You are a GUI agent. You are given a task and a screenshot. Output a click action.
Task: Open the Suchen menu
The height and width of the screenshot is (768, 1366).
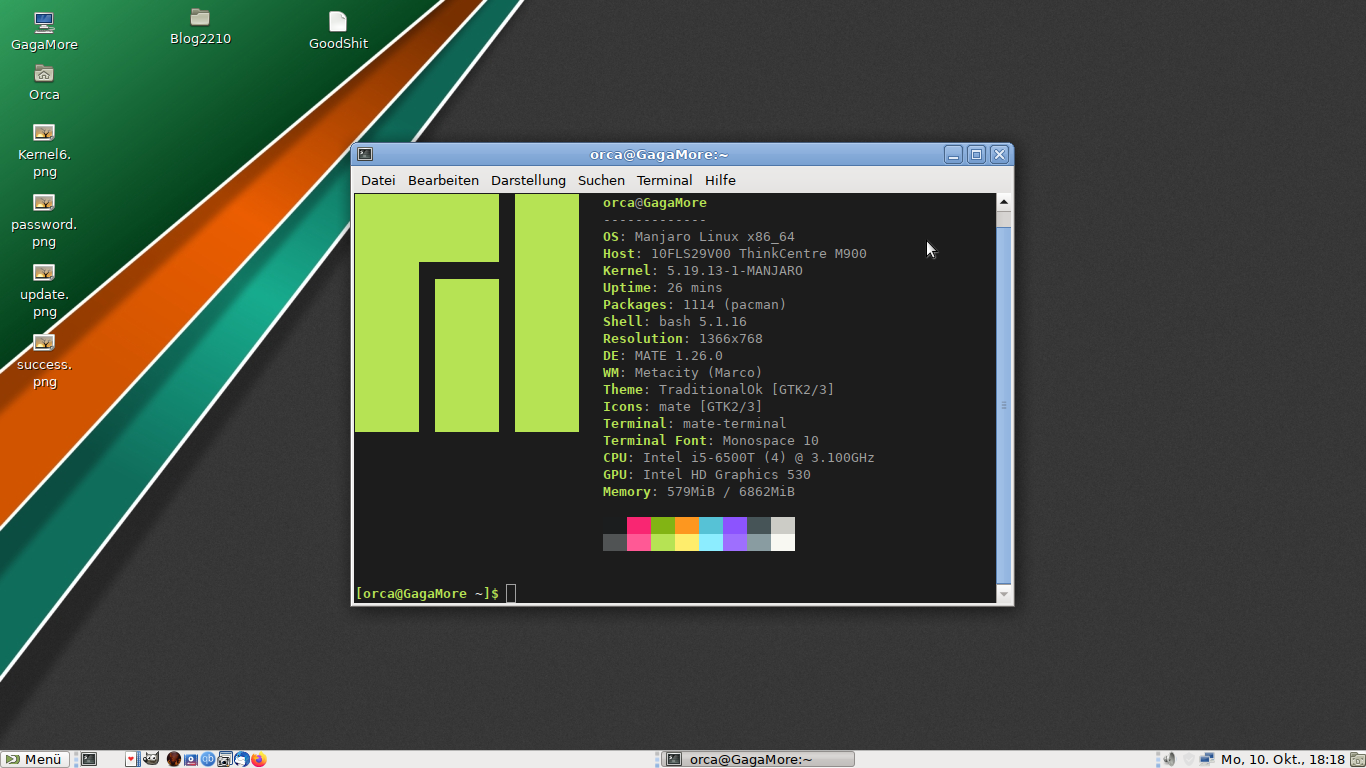(x=601, y=180)
